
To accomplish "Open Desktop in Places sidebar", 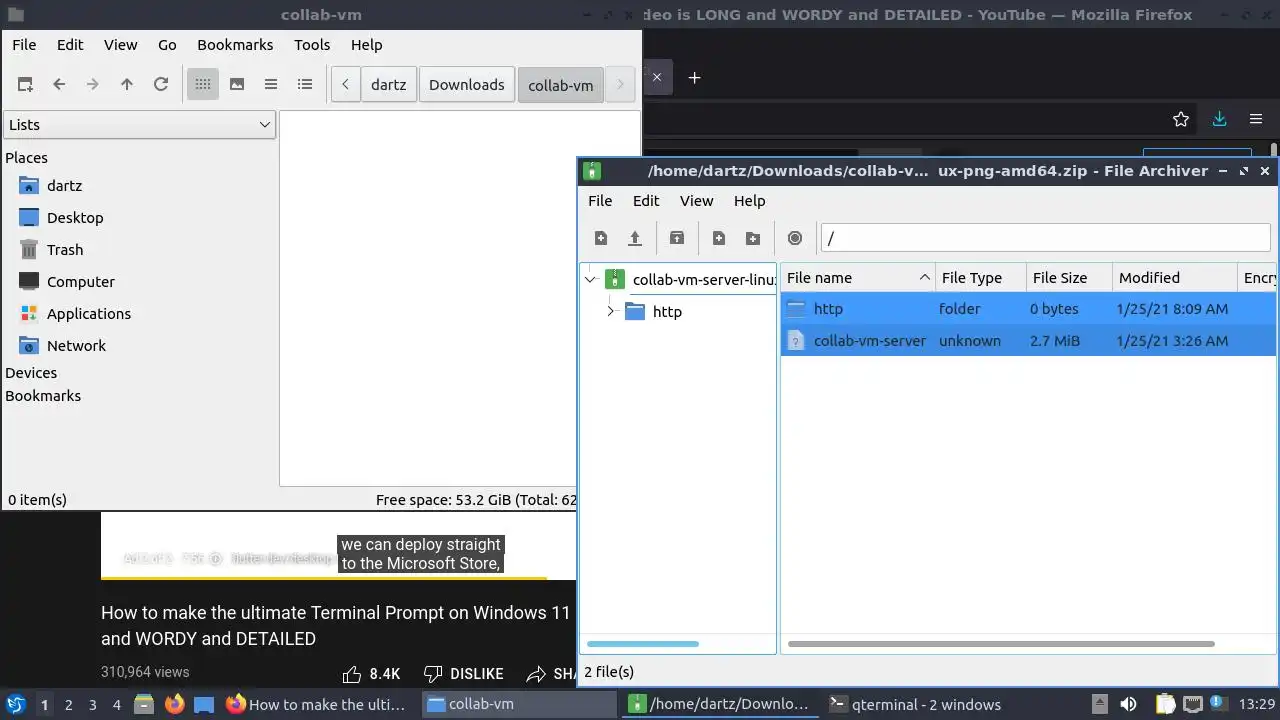I will (75, 218).
